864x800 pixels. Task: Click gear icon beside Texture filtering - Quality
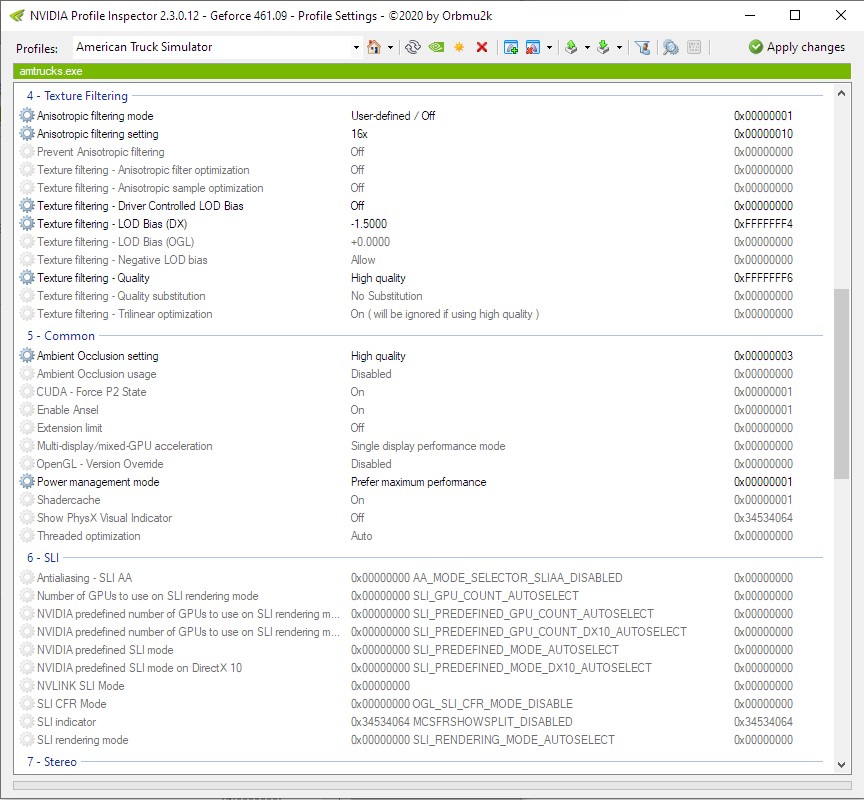point(27,278)
